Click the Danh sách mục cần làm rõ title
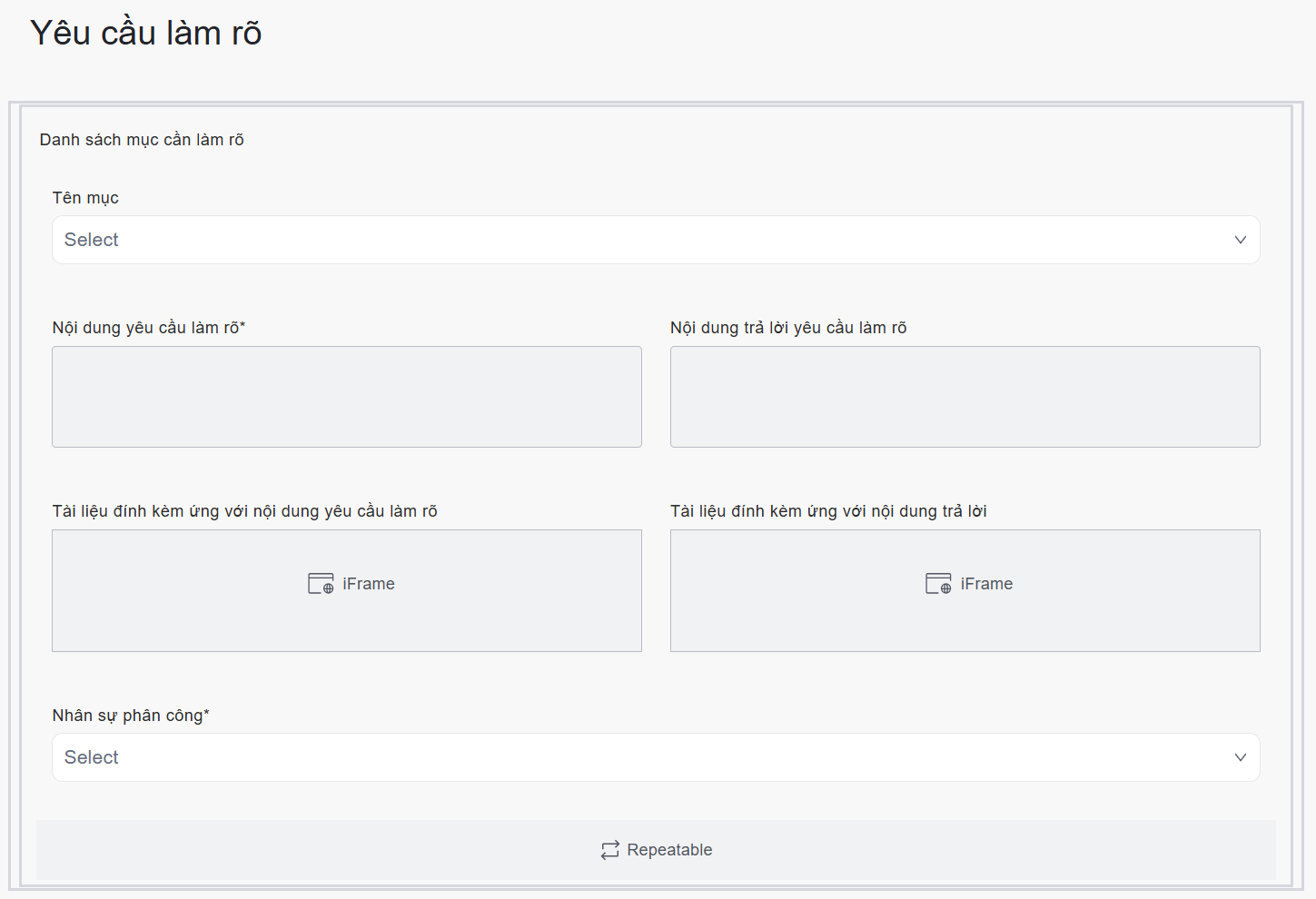The image size is (1316, 899). pyautogui.click(x=142, y=140)
